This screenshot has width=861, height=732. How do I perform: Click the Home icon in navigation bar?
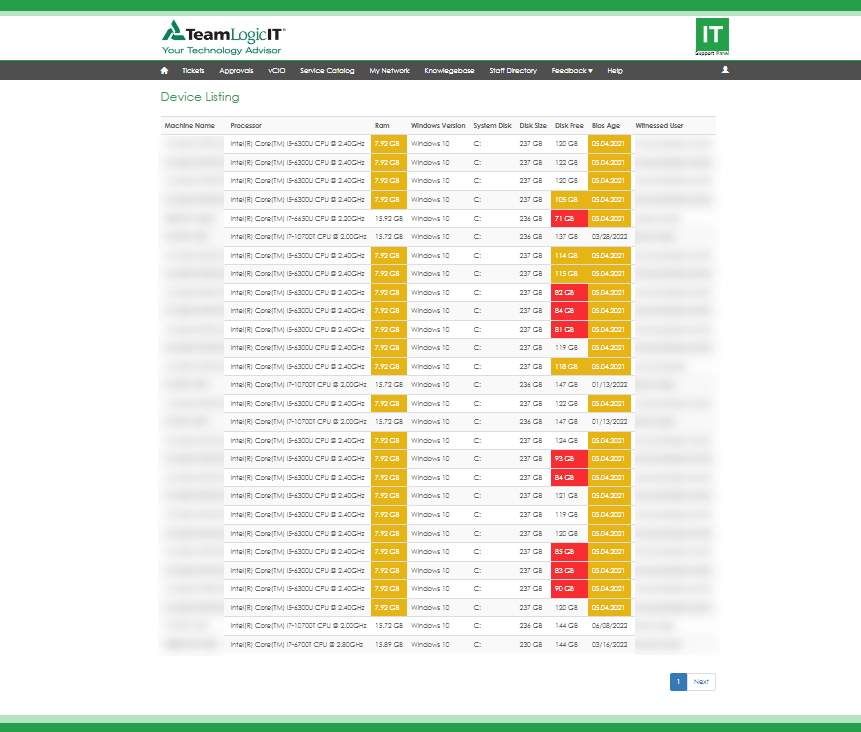click(x=164, y=71)
